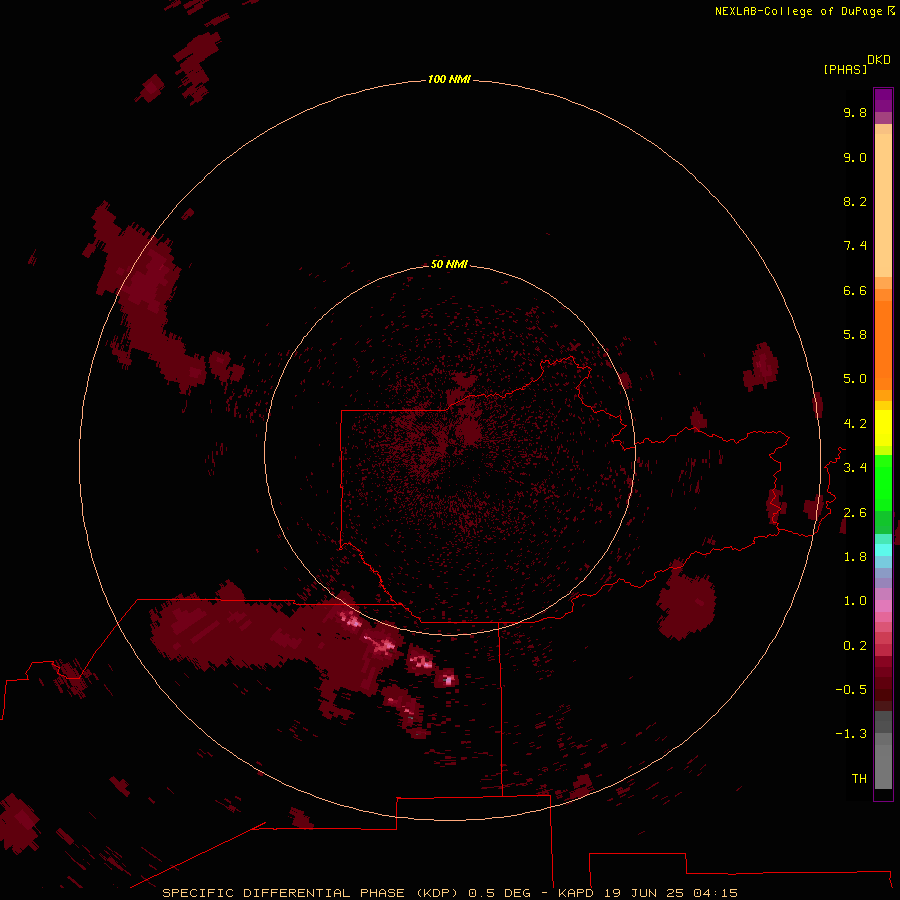Click the 100 NMI range ring label
Viewport: 900px width, 900px height.
coord(449,79)
